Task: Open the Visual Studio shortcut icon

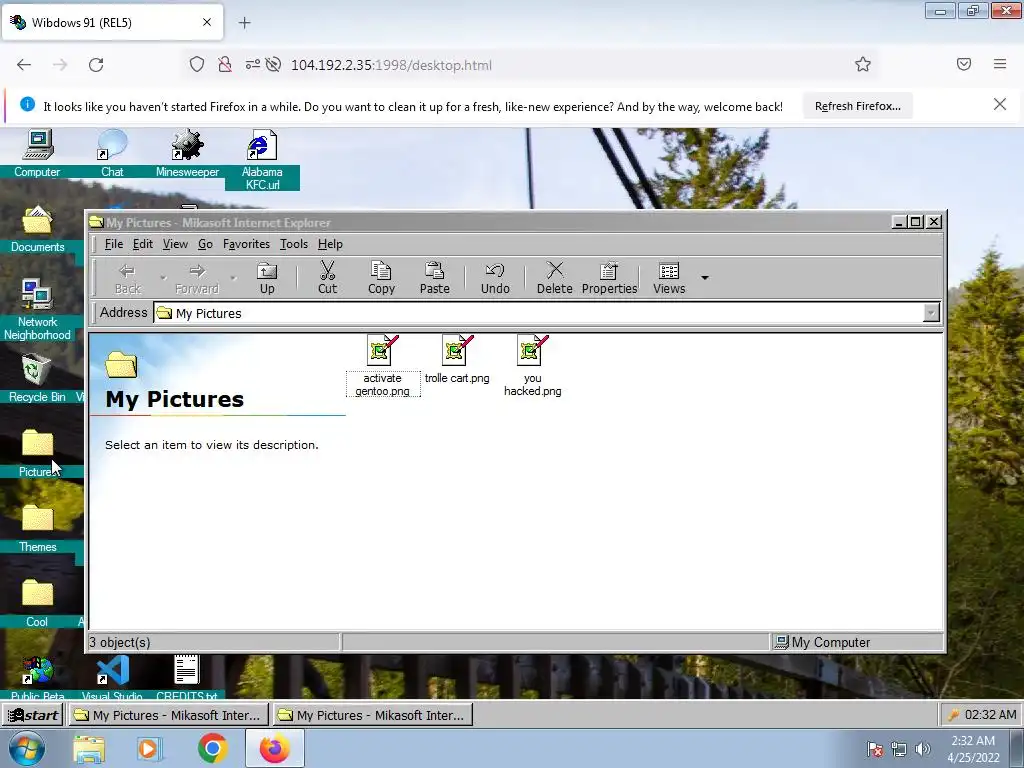Action: click(x=112, y=677)
